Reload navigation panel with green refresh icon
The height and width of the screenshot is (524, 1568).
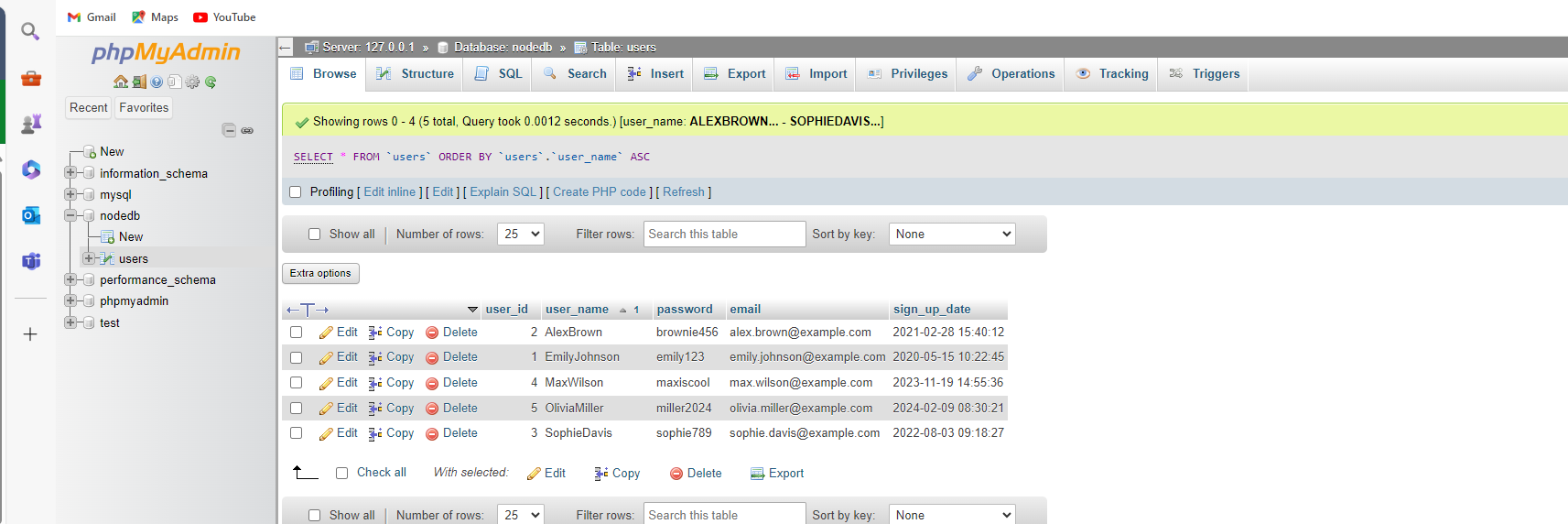[211, 82]
